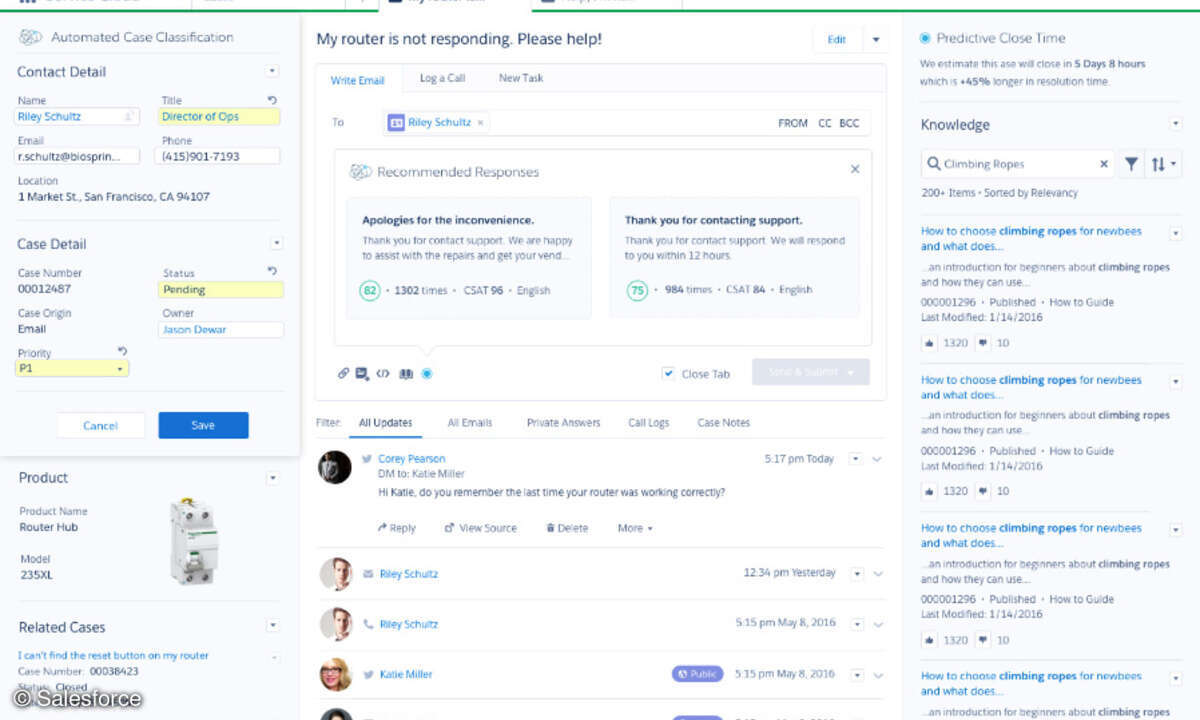Viewport: 1200px width, 720px height.
Task: Switch to the Log a Call tab
Action: [x=442, y=78]
